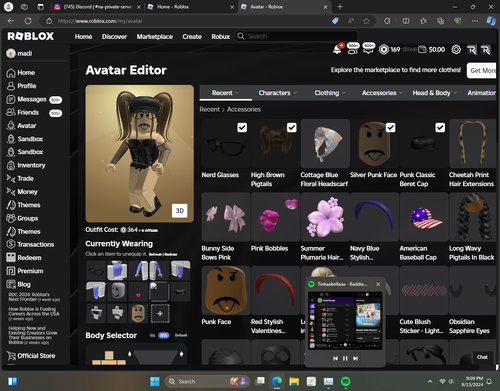Viewport: 500px width, 391px height.
Task: Pause playback in Spotify popup
Action: click(345, 358)
